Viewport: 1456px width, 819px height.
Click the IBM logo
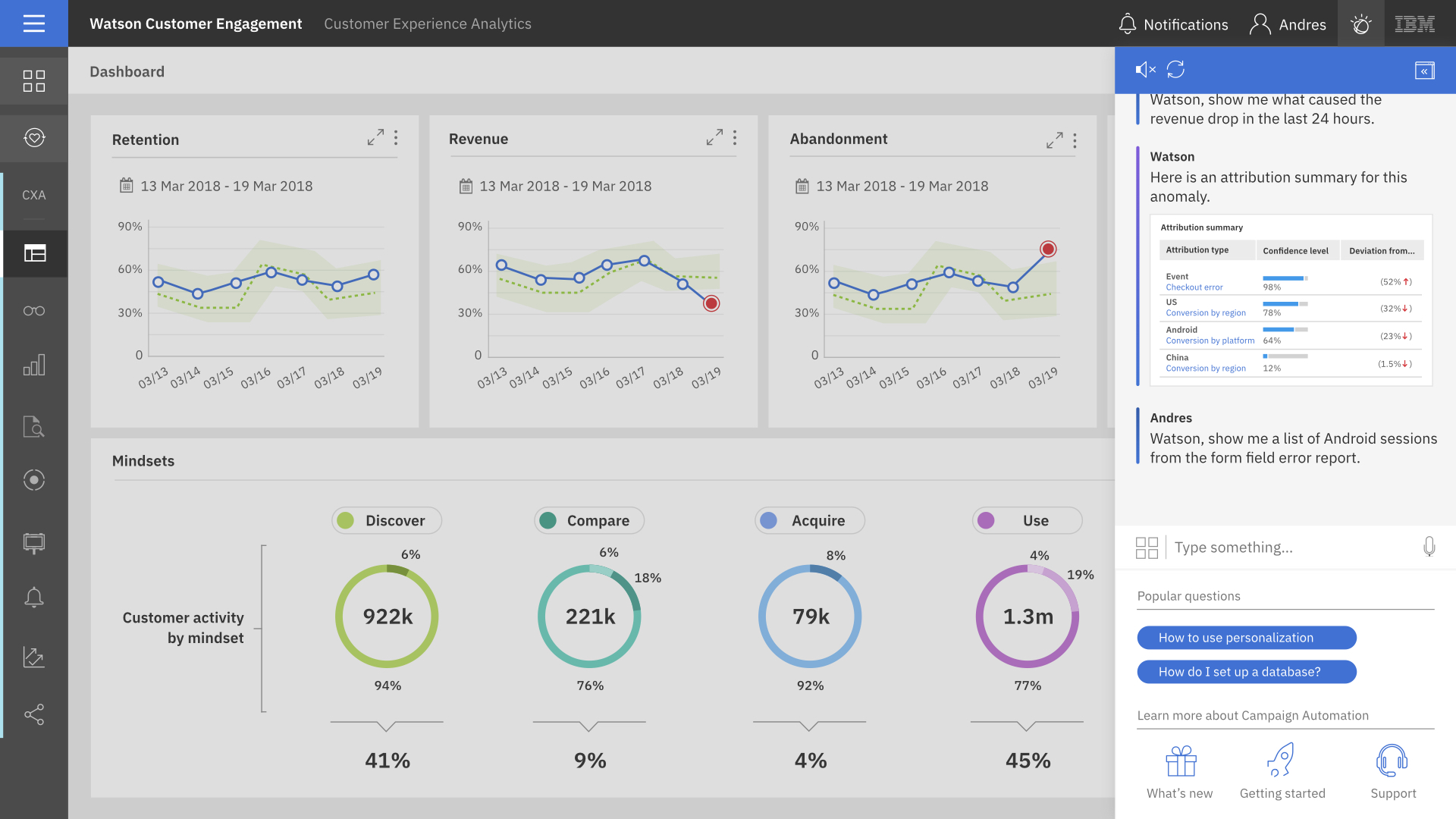point(1415,24)
